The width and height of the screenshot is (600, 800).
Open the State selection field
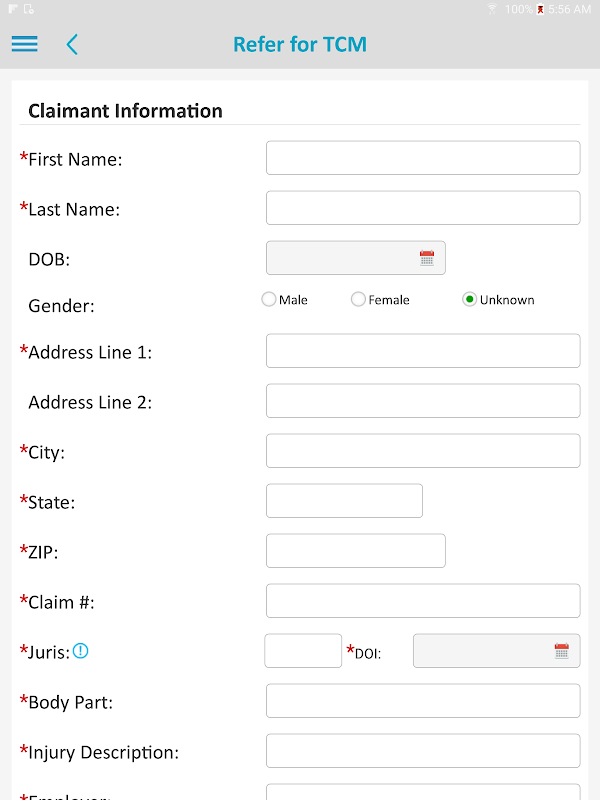coord(344,501)
